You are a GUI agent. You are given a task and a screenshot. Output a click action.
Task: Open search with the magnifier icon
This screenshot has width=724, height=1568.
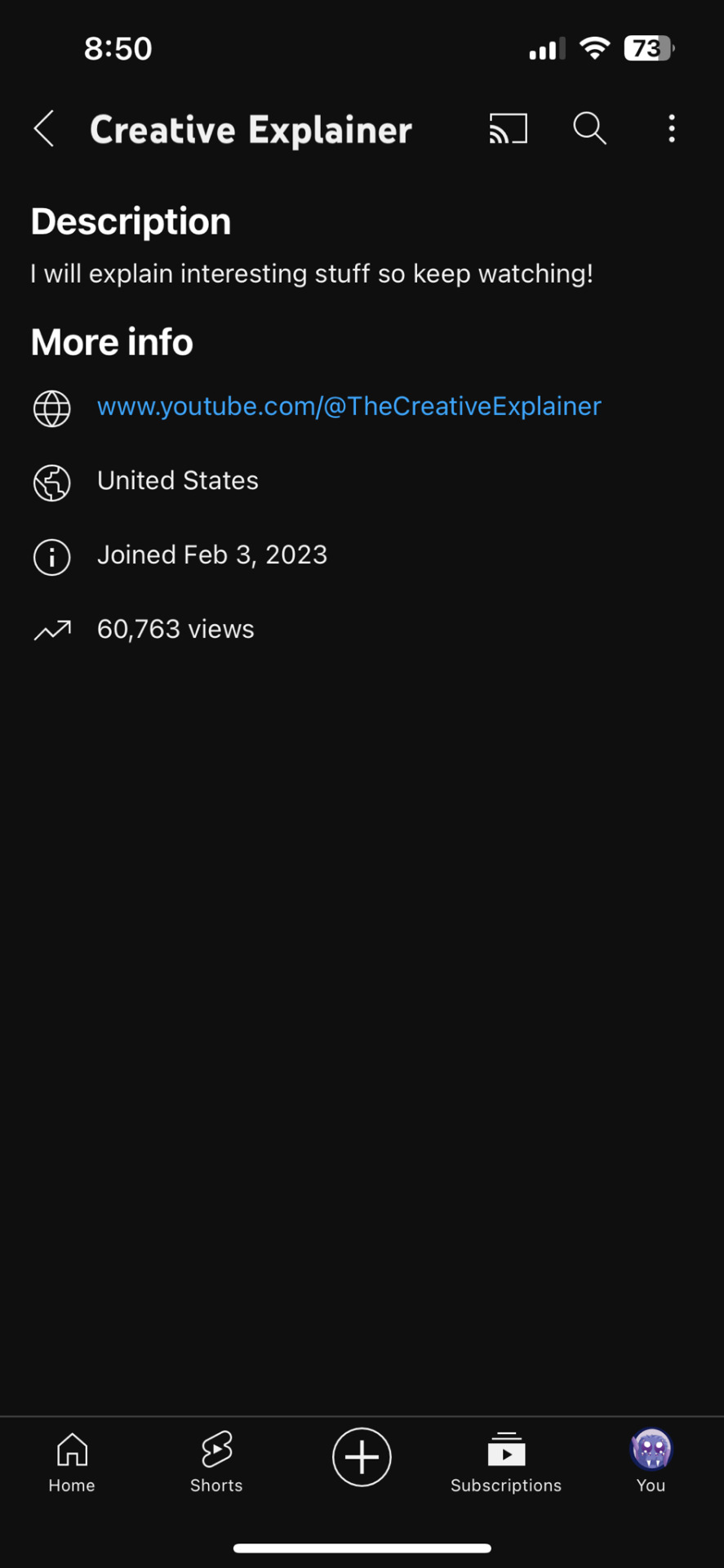pos(589,129)
